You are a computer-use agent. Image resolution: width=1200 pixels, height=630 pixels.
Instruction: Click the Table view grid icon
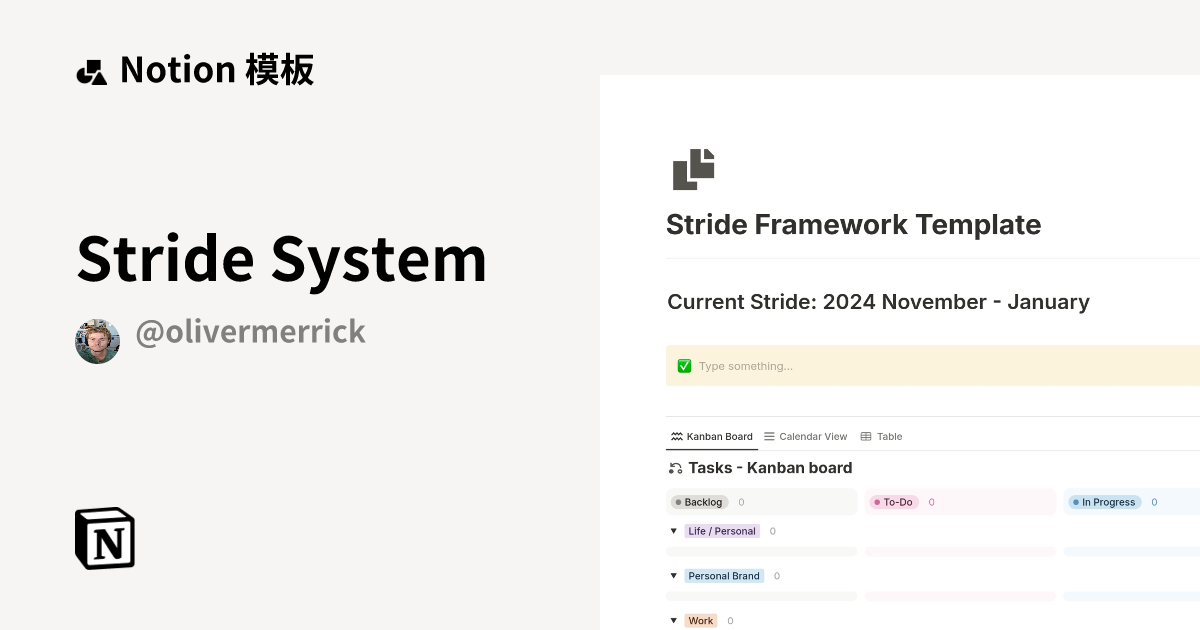[x=866, y=436]
